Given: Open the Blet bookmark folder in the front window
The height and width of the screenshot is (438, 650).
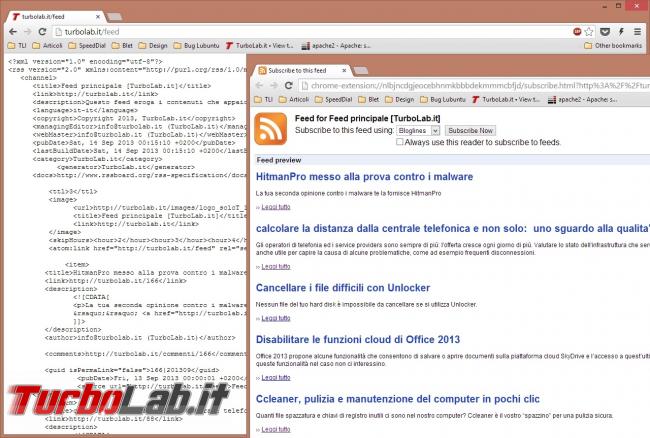Looking at the screenshot, I should click(369, 99).
